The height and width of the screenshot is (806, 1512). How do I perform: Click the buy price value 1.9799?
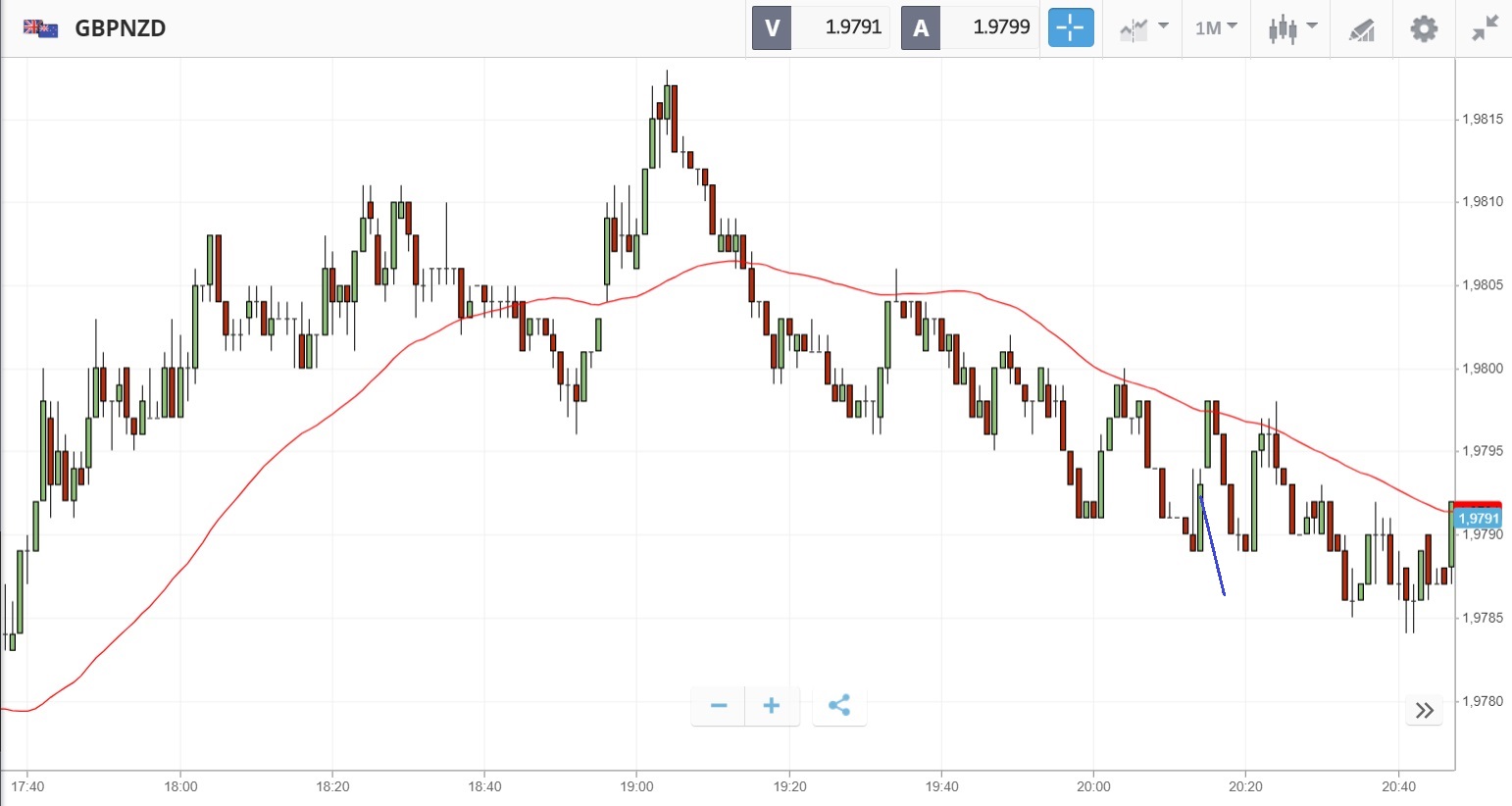point(1001,27)
